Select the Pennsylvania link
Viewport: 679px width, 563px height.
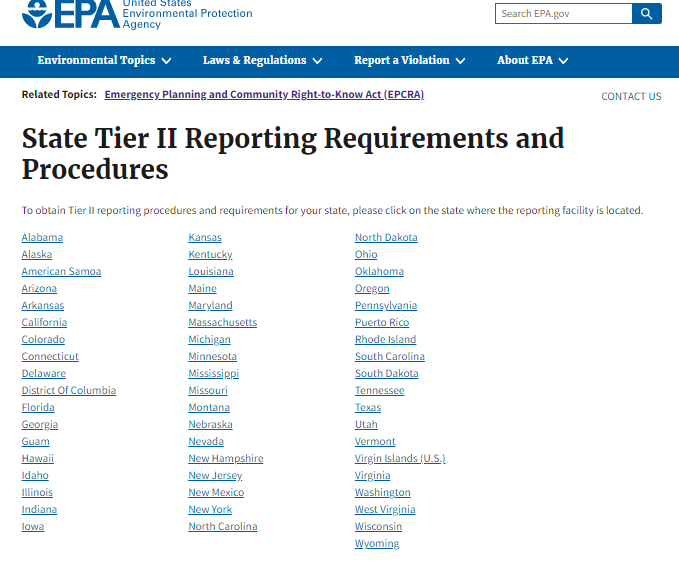coord(386,305)
